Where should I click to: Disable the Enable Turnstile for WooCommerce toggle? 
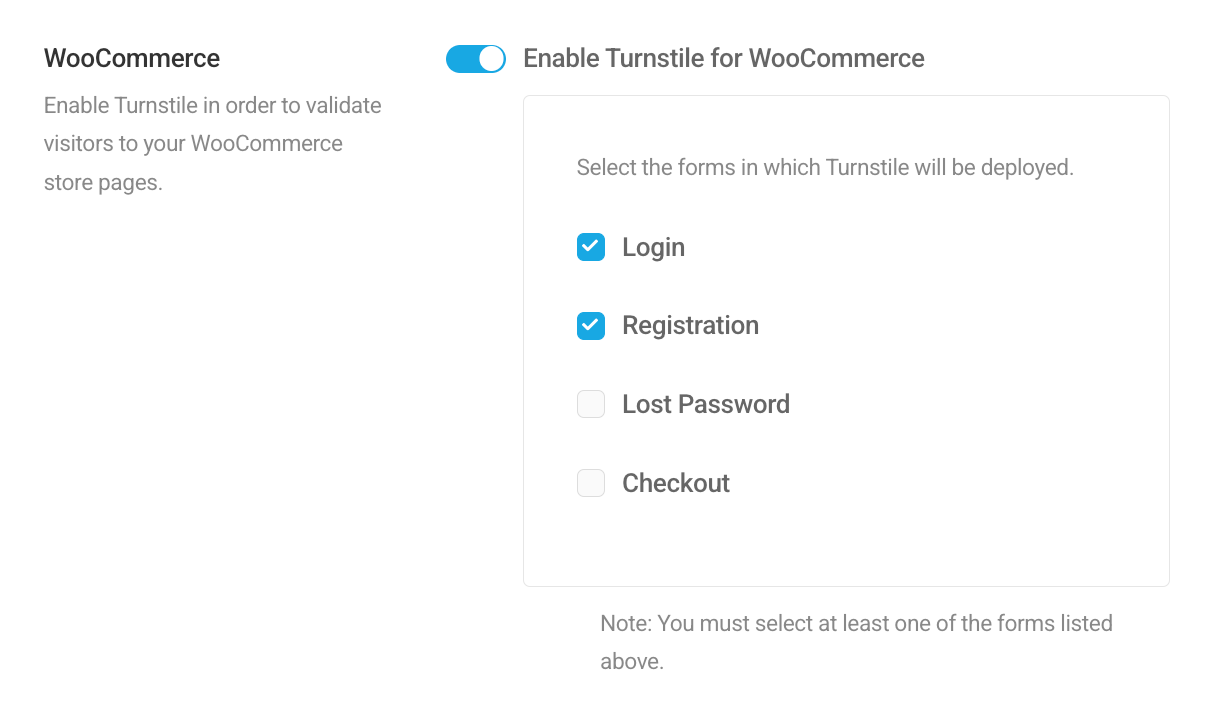click(x=475, y=58)
